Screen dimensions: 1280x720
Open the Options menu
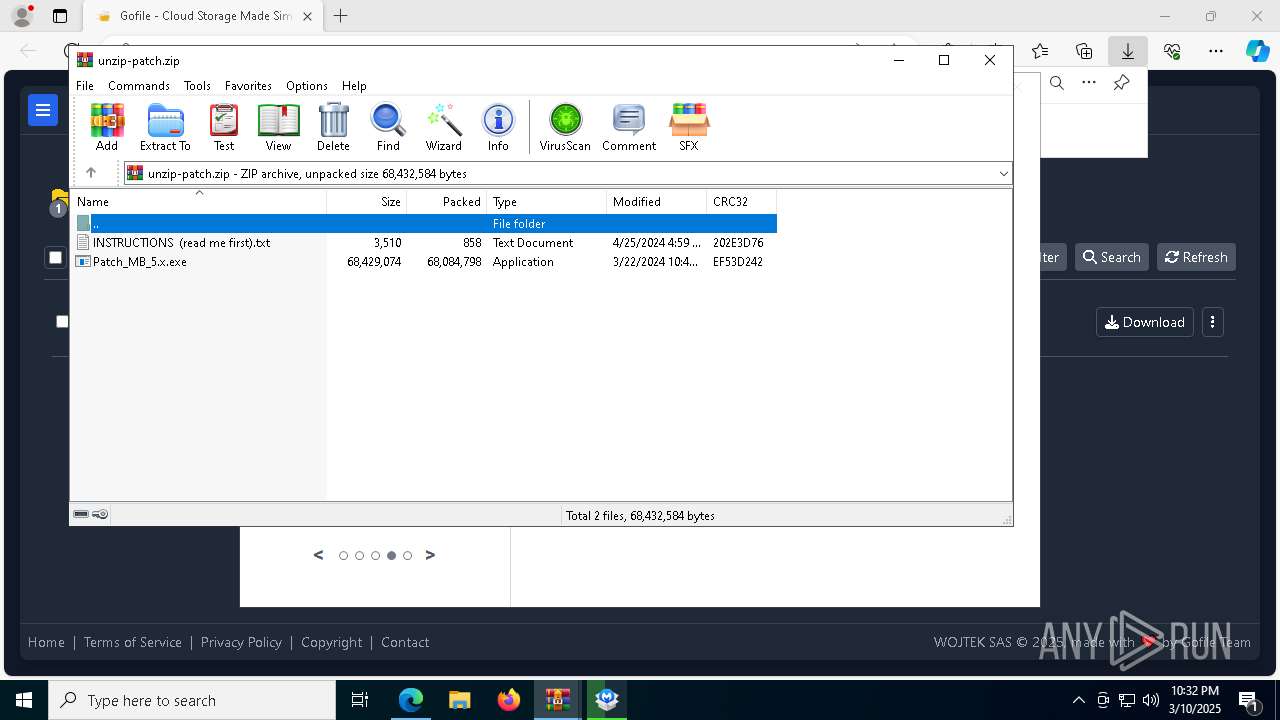pyautogui.click(x=307, y=86)
